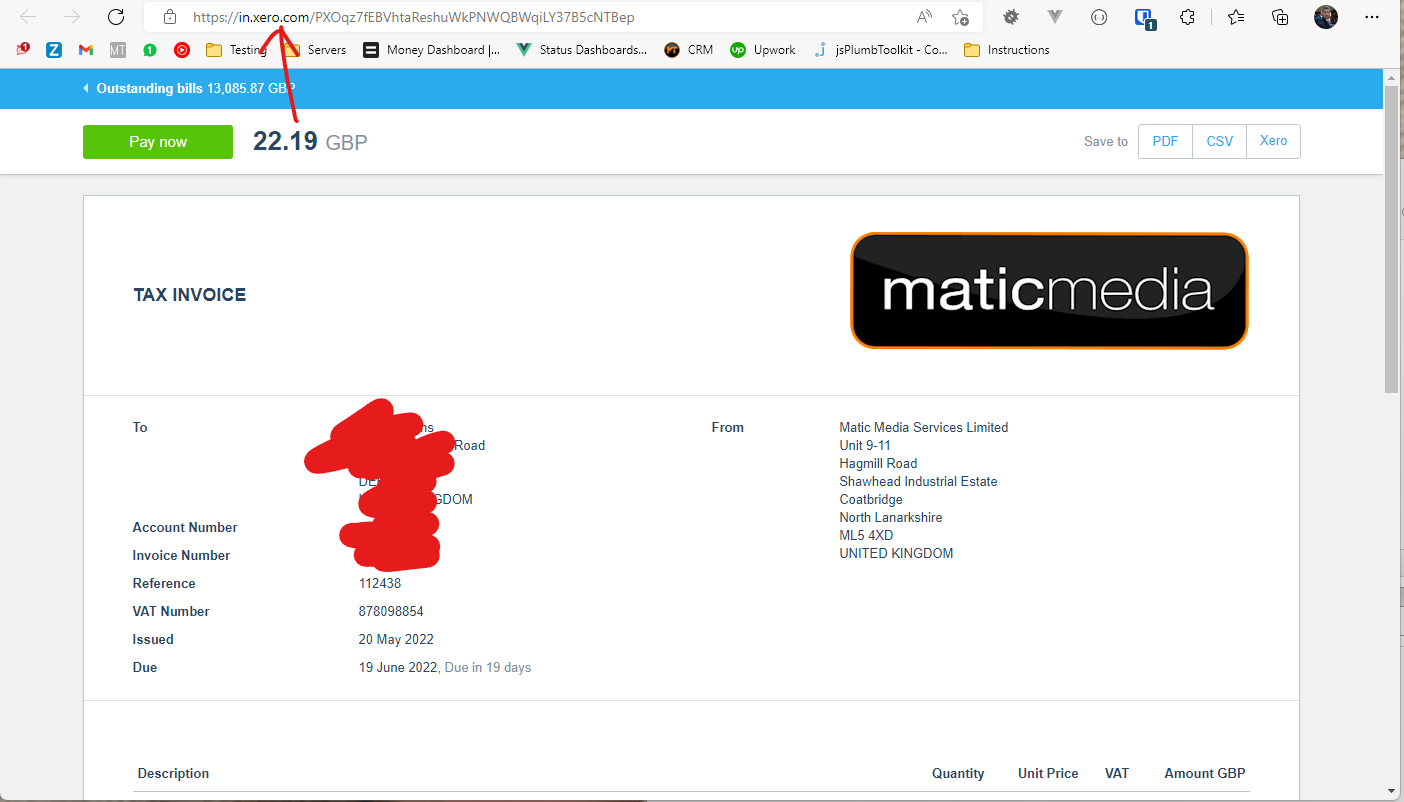Image resolution: width=1404 pixels, height=802 pixels.
Task: Click the Description column header
Action: coord(173,773)
